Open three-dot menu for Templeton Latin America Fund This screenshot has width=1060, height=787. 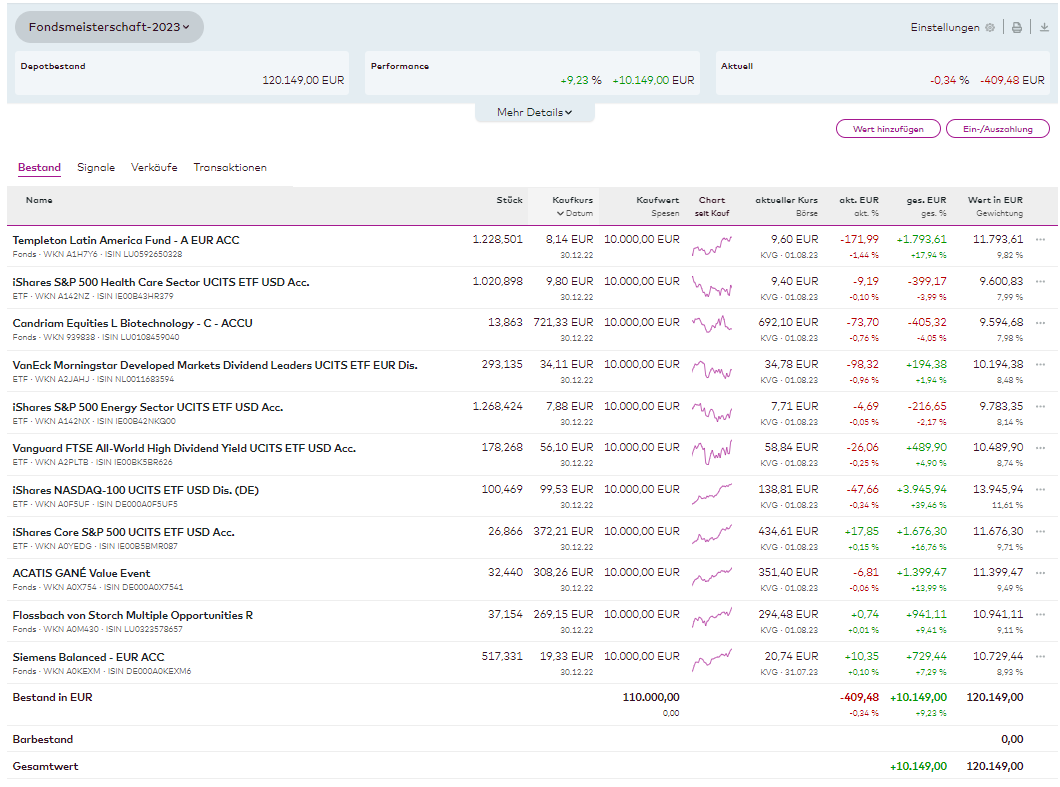(x=1041, y=240)
